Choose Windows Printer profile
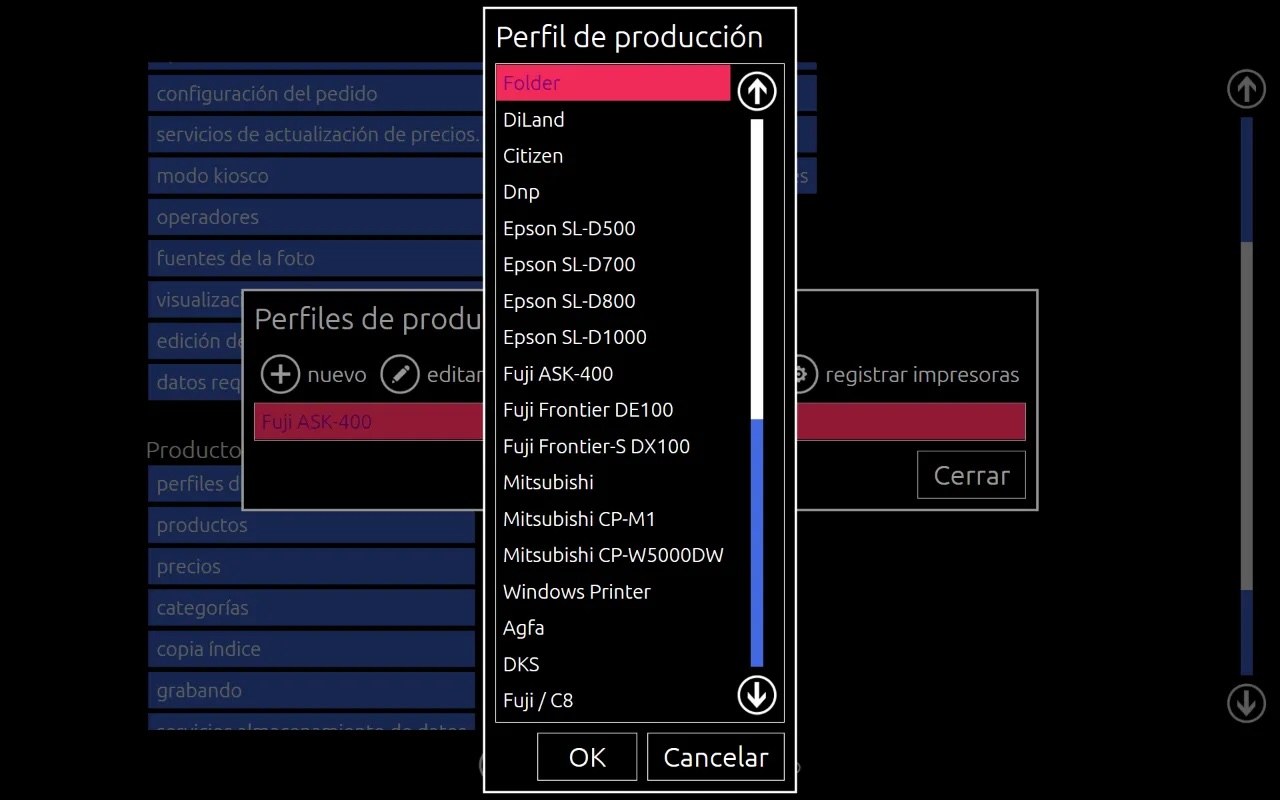 613,592
